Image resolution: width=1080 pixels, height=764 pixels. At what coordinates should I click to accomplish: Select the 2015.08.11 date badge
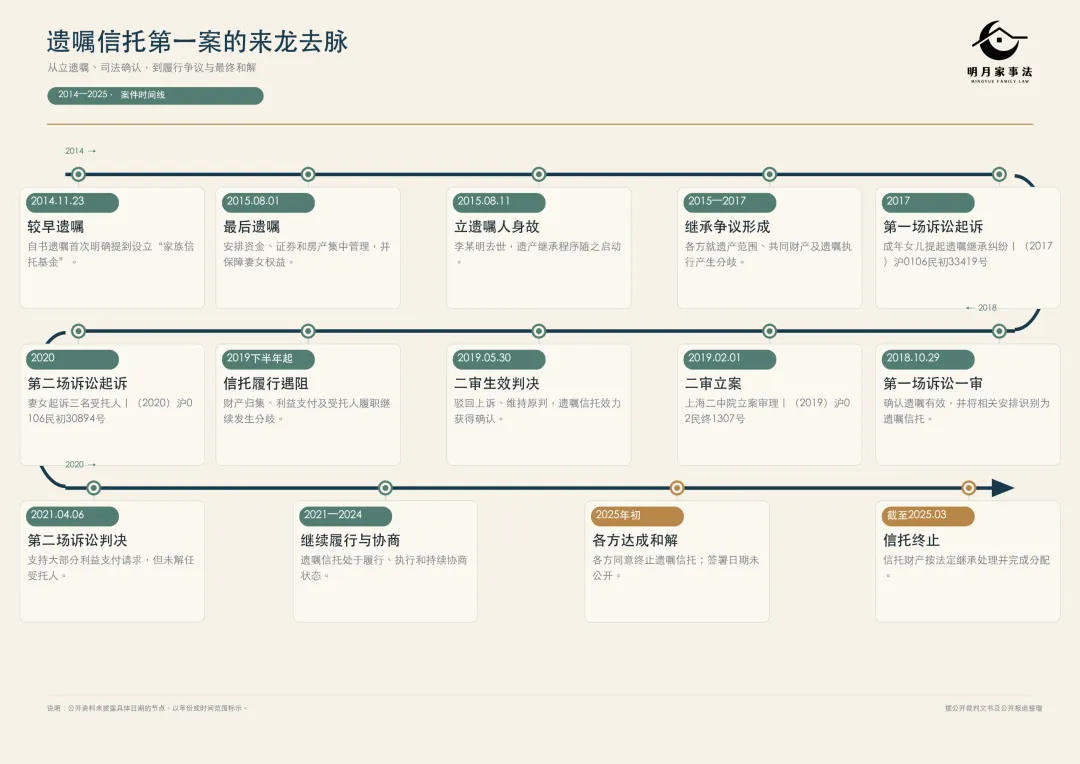pos(499,202)
